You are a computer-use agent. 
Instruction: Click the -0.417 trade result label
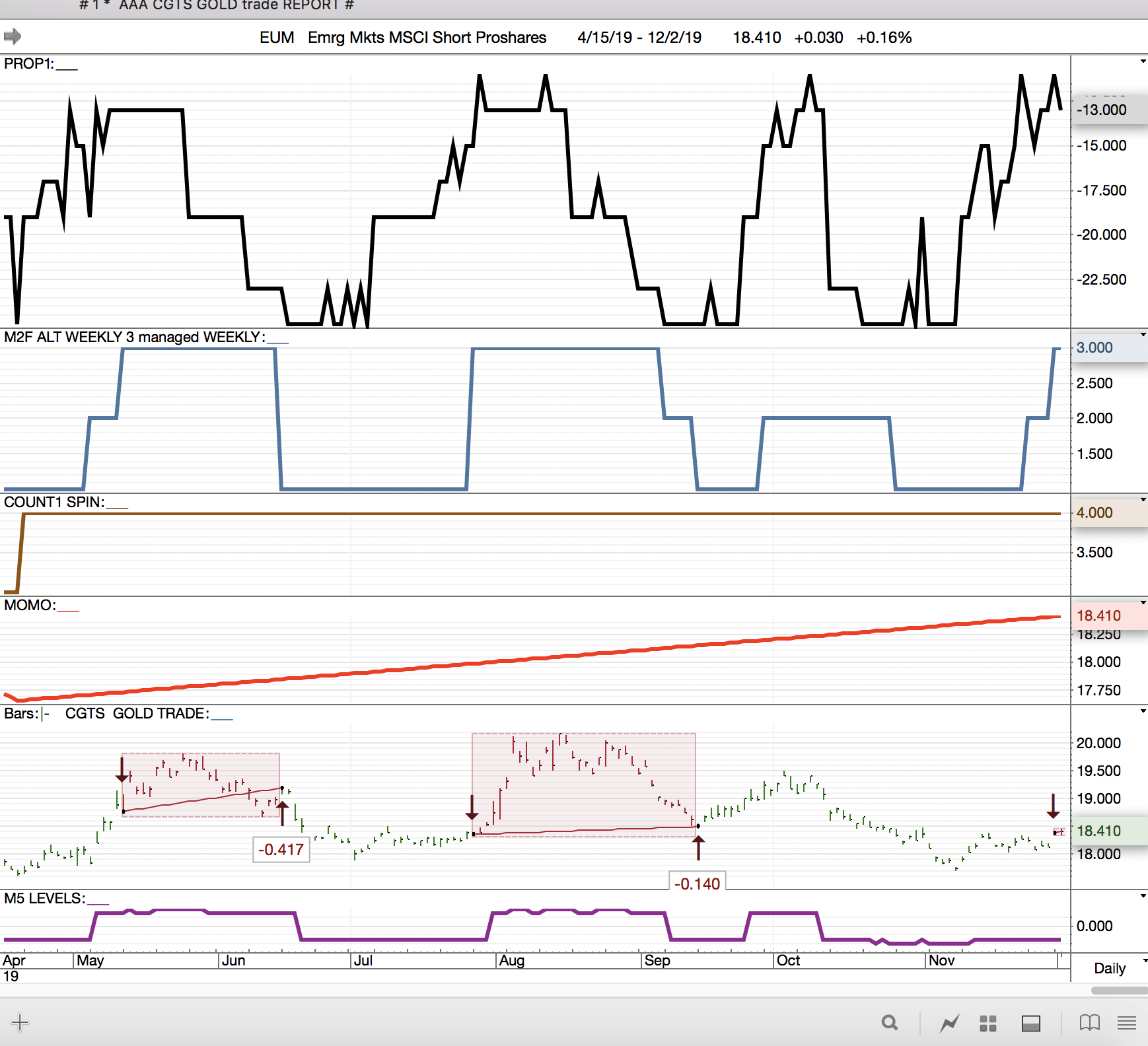[x=281, y=849]
